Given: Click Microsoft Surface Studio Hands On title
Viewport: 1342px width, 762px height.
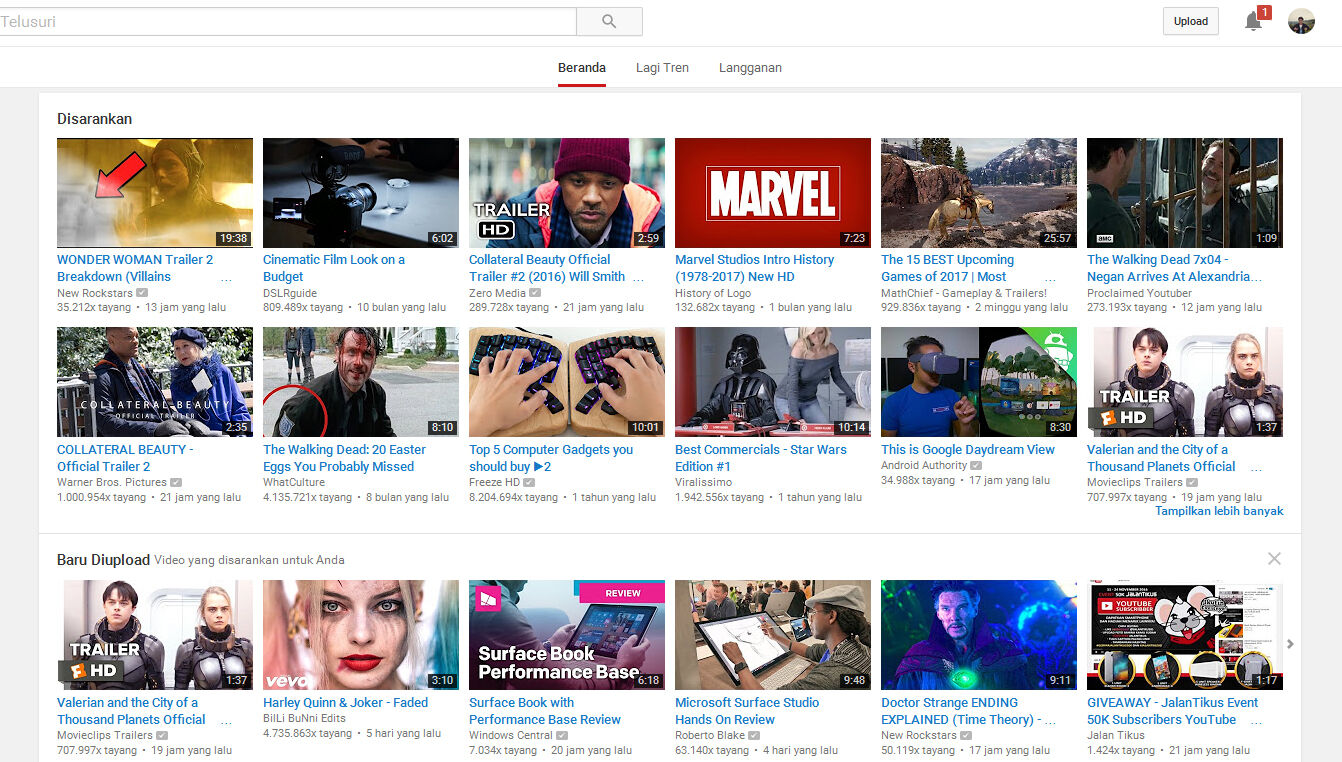Looking at the screenshot, I should coord(747,711).
